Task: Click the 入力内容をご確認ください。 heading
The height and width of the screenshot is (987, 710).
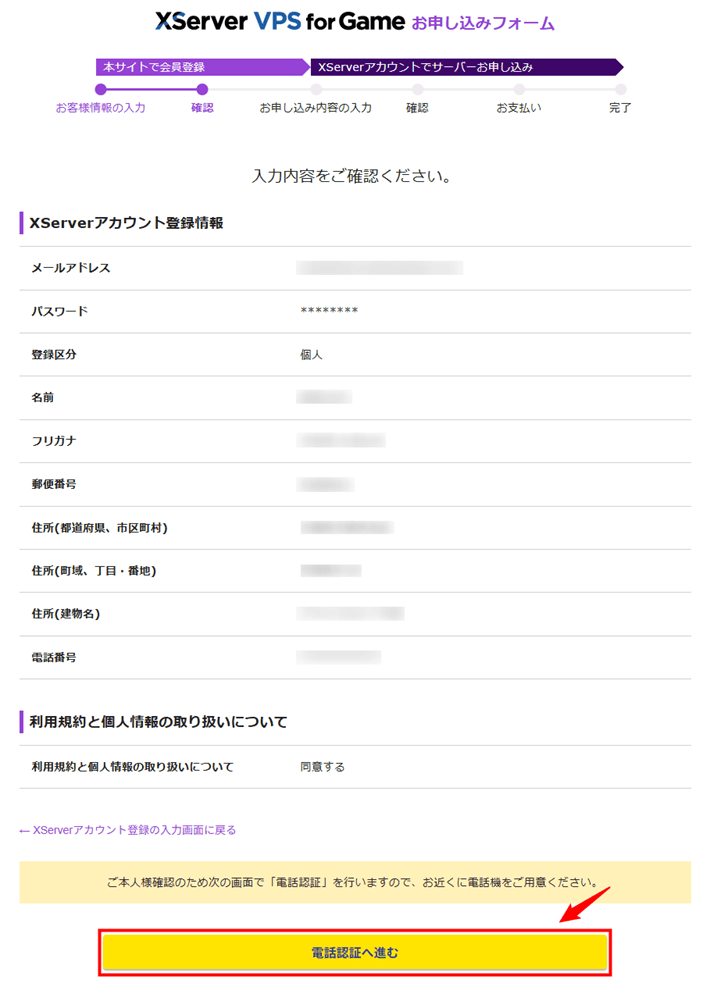Action: 352,176
